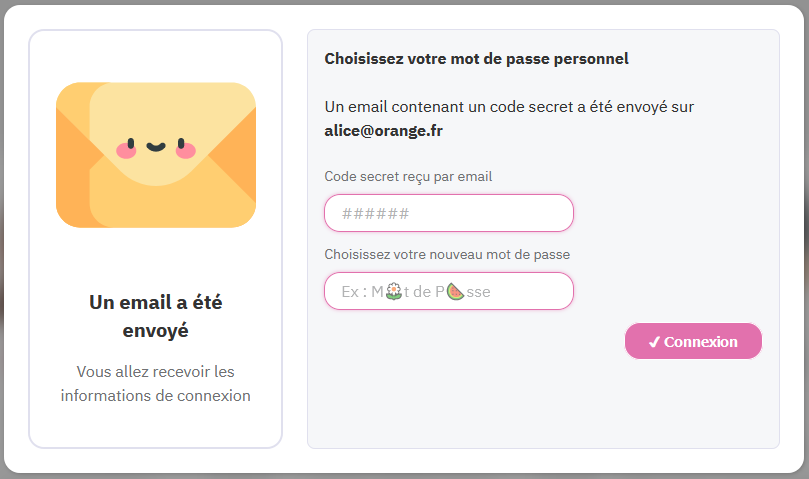Click the "Un email a été envoyé" title
Image resolution: width=809 pixels, height=479 pixels.
[x=155, y=315]
